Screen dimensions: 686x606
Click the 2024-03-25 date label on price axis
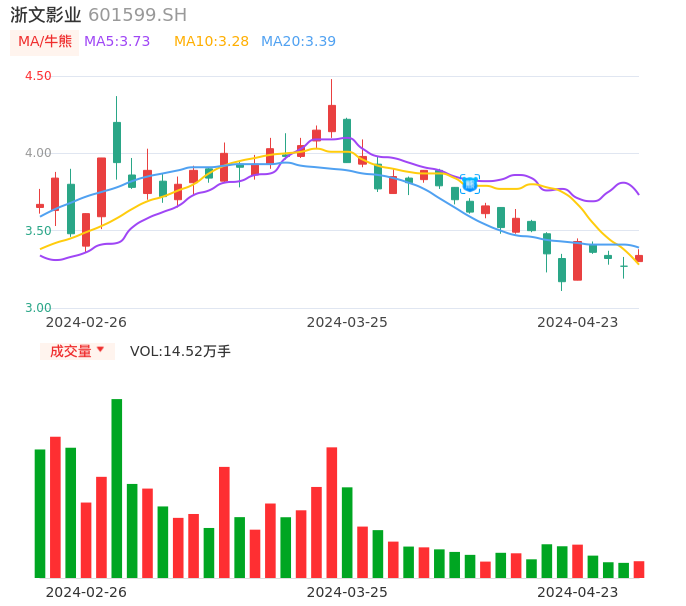(347, 322)
